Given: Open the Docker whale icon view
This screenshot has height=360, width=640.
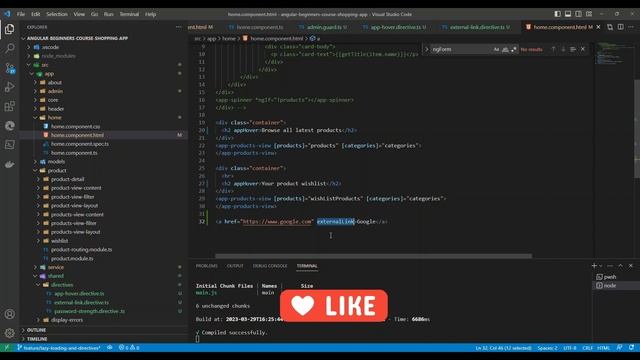Looking at the screenshot, I should (9, 164).
